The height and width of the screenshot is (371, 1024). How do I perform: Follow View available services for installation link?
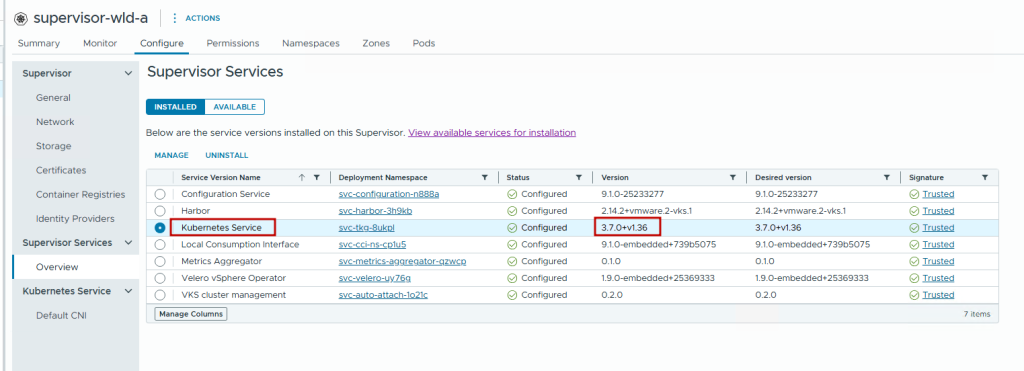[492, 133]
